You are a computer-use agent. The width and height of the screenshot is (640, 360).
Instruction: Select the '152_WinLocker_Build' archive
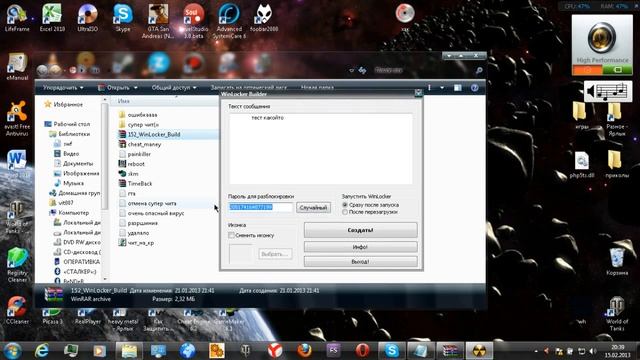pos(153,134)
